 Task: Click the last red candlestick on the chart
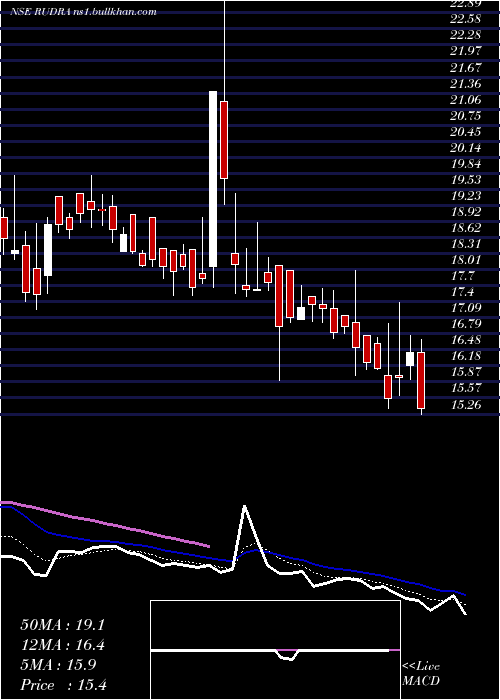point(421,380)
